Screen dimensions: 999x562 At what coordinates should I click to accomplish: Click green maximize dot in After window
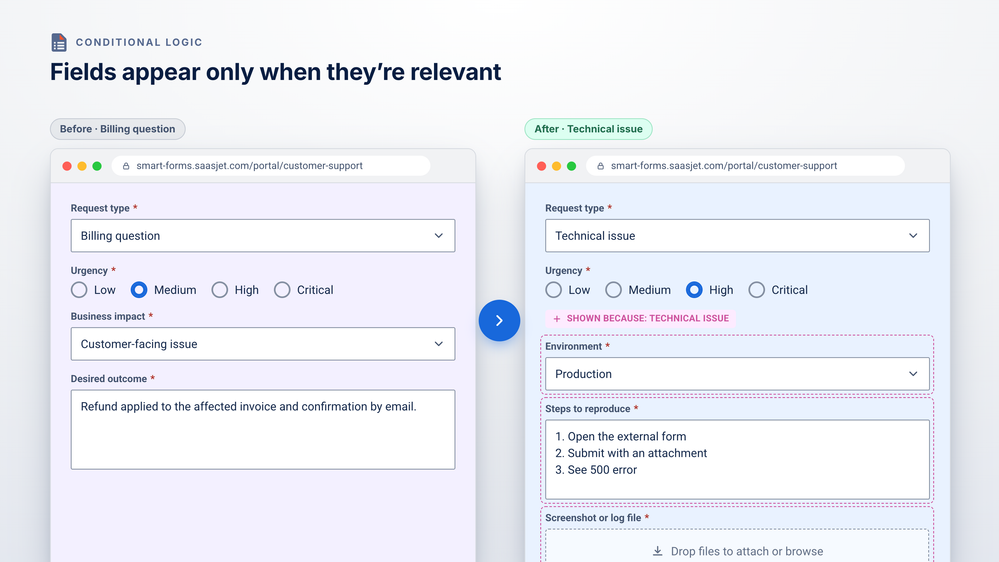coord(571,166)
